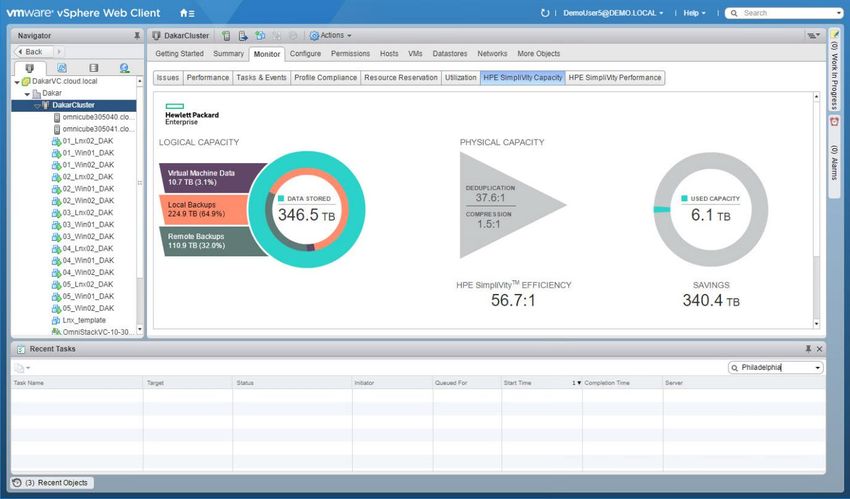Screen dimensions: 850x499
Task: Click the add host toolbar icon
Action: [226, 36]
